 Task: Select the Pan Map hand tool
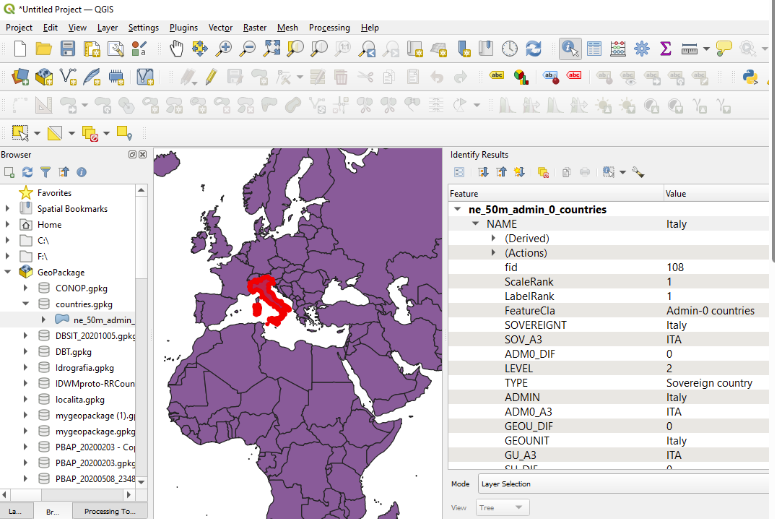pyautogui.click(x=177, y=48)
